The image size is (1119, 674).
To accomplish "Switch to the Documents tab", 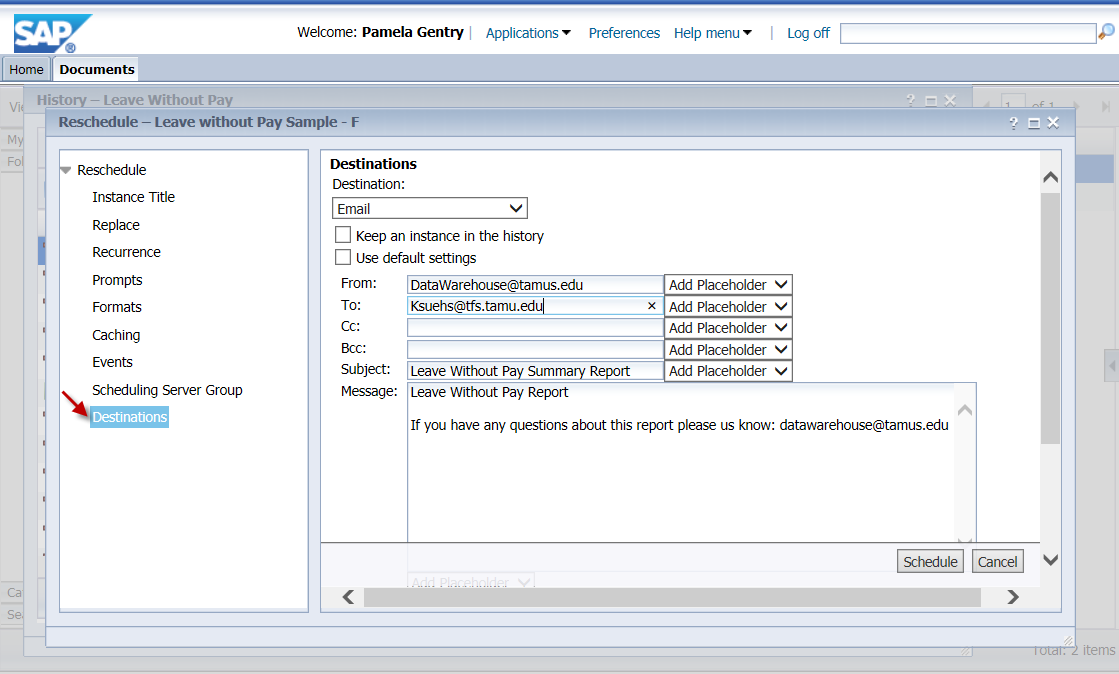I will click(96, 69).
